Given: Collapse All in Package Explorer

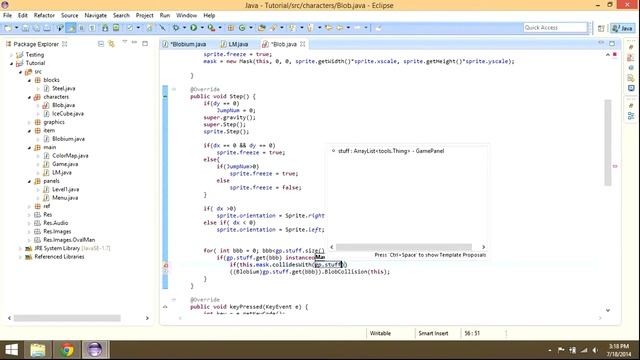Looking at the screenshot, I should pos(101,44).
